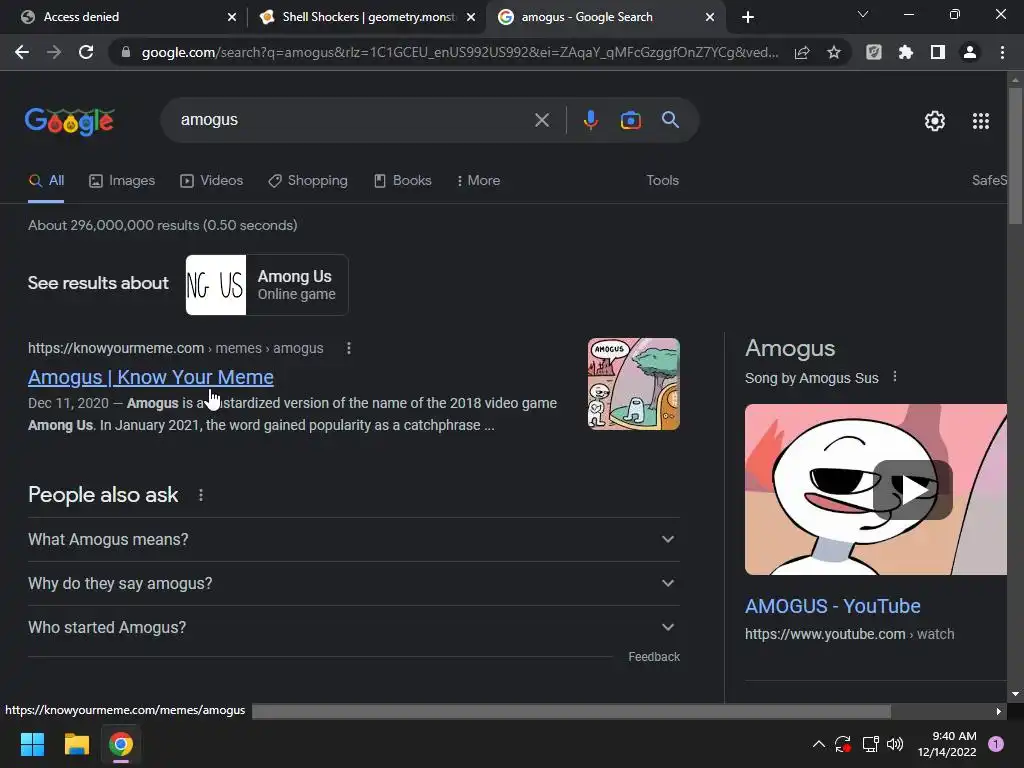Click the horizontal scrollbar thumb

click(x=571, y=711)
